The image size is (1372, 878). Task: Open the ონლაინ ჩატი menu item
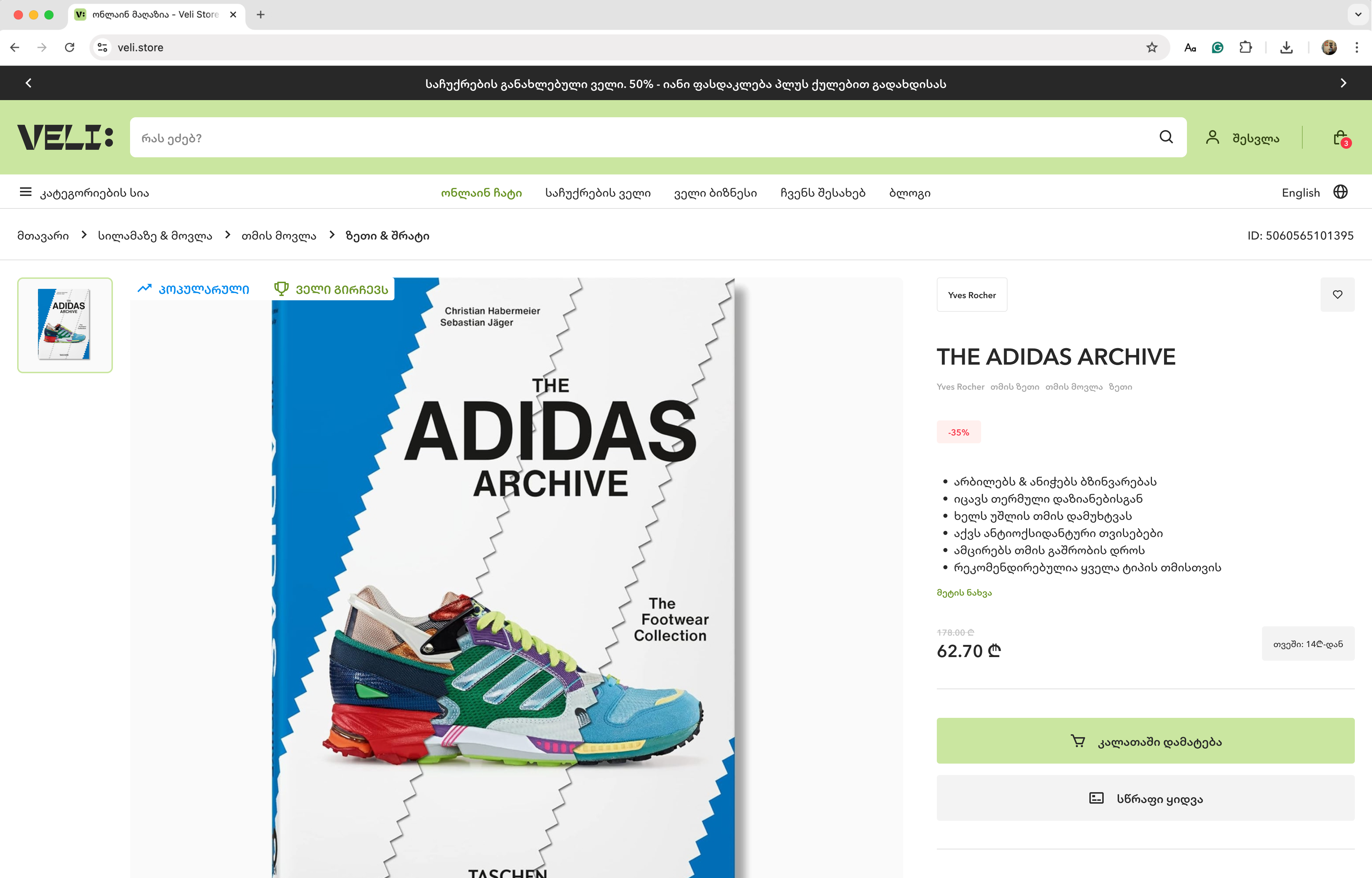pos(482,193)
